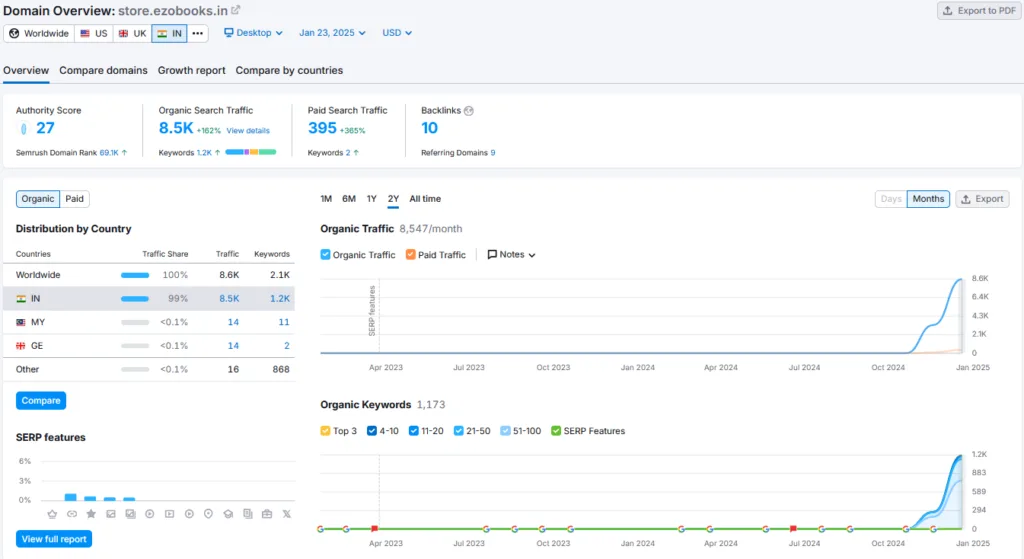
Task: Select the US database button
Action: [94, 33]
